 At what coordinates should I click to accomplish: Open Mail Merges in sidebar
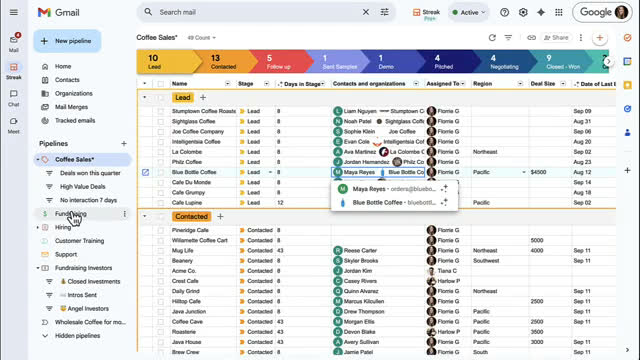tap(71, 107)
